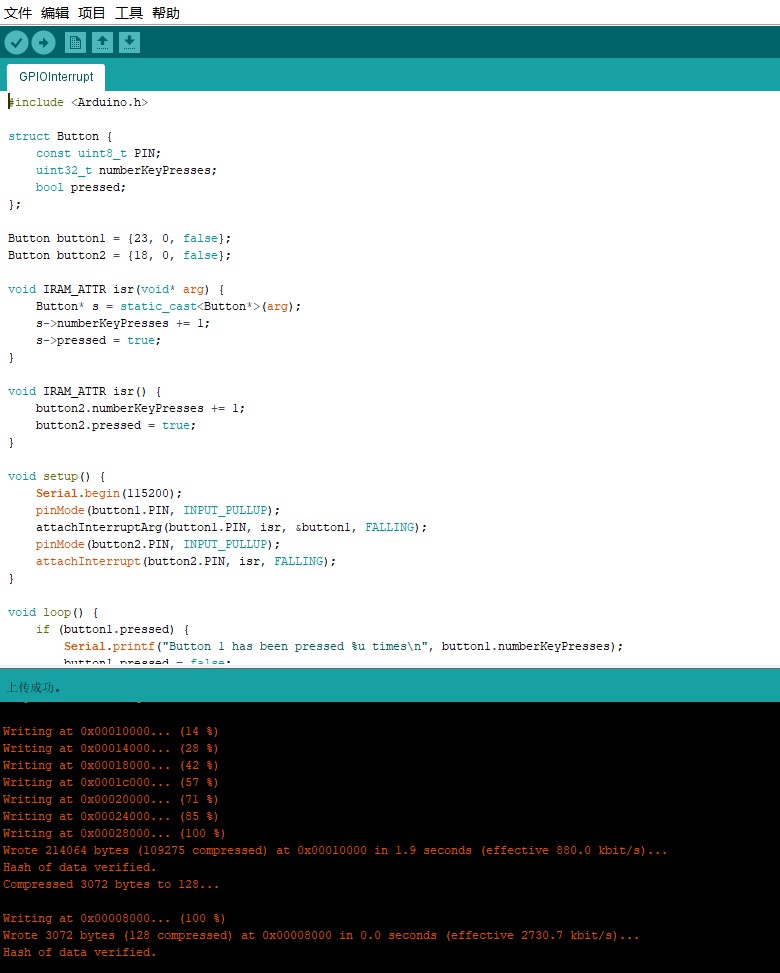Image resolution: width=780 pixels, height=973 pixels.
Task: Click the 'struct Button {' line
Action: pyautogui.click(x=60, y=137)
